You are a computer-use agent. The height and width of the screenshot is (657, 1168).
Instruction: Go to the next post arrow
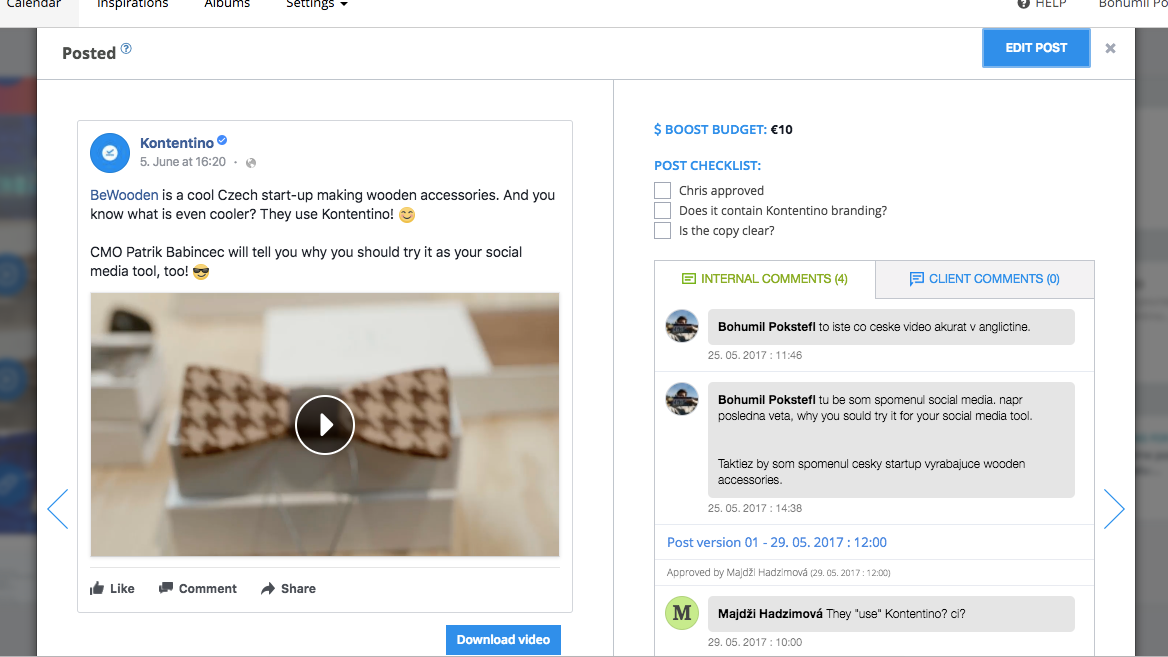point(1114,509)
